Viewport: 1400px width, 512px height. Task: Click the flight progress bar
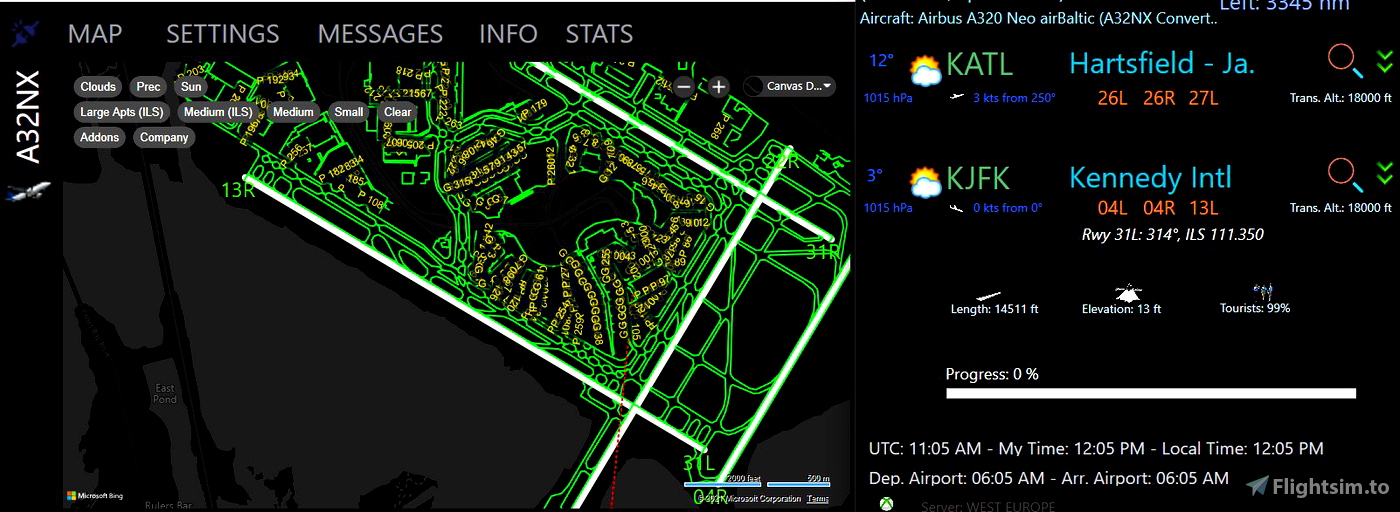tap(1151, 393)
